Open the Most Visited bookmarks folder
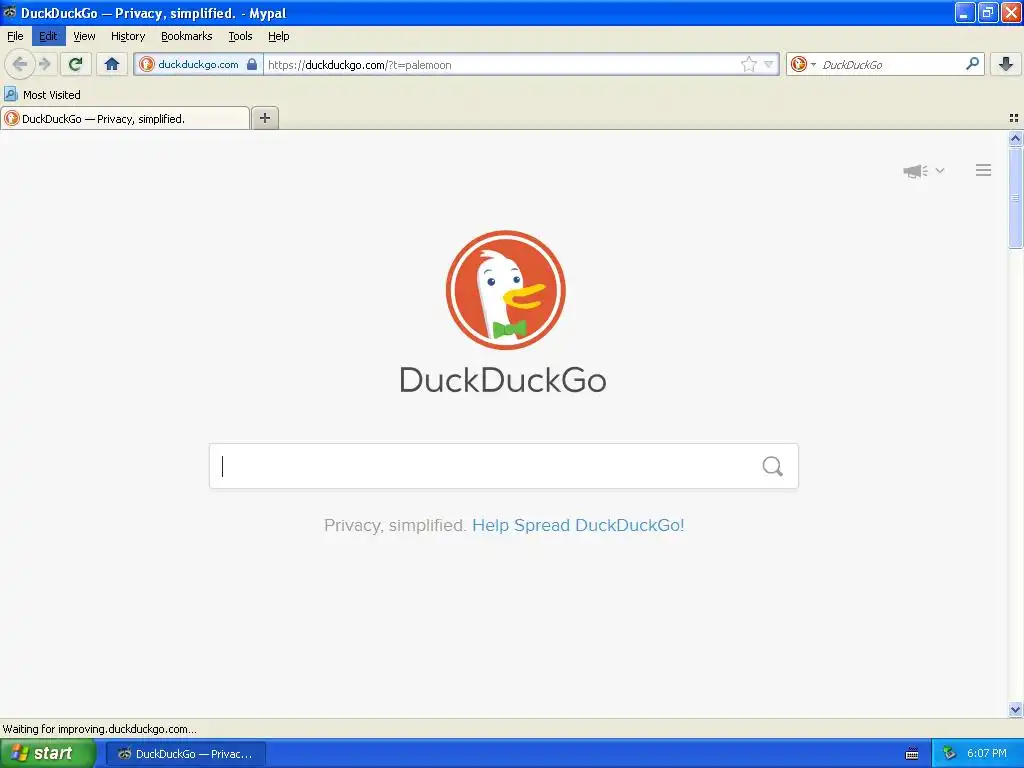Image resolution: width=1024 pixels, height=768 pixels. [x=43, y=95]
